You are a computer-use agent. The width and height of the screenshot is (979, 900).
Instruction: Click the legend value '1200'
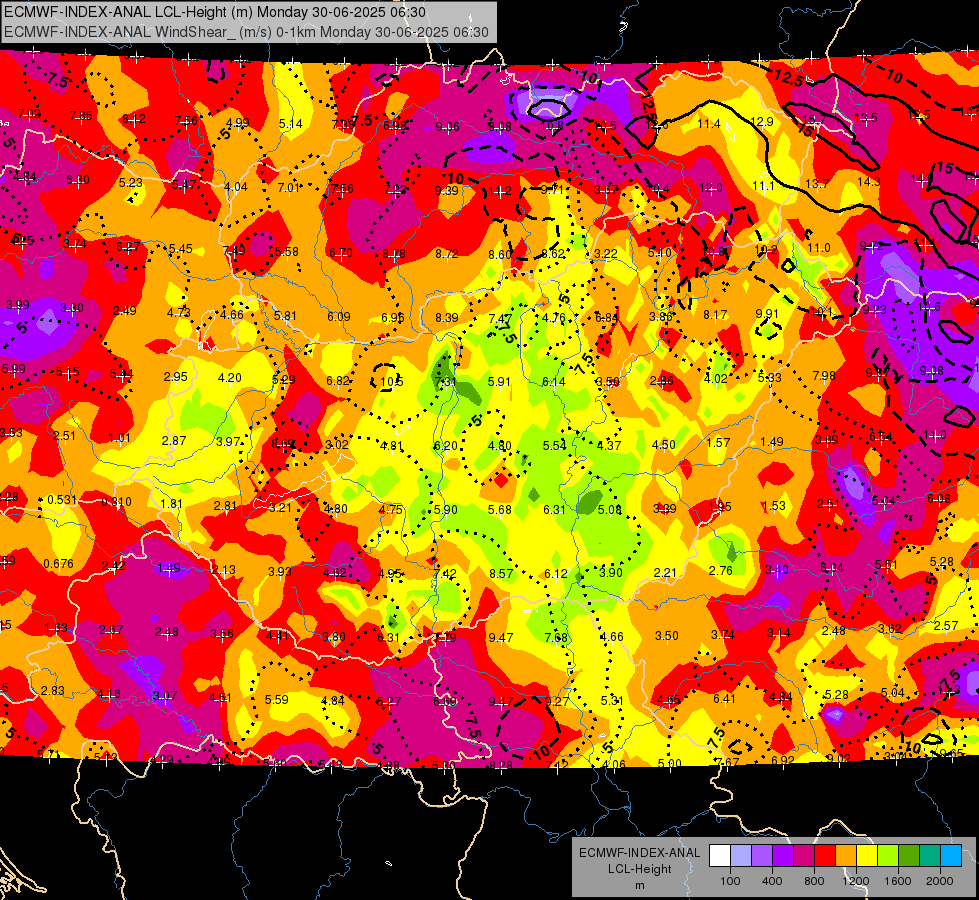click(856, 881)
